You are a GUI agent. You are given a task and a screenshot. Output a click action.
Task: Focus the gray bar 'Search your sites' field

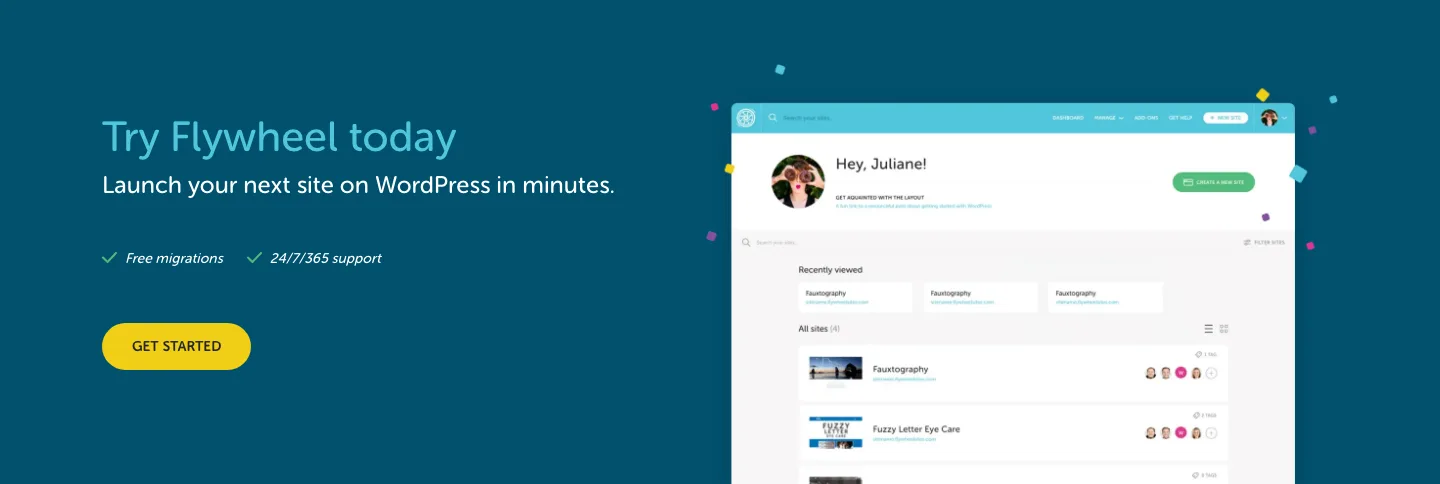click(x=777, y=243)
